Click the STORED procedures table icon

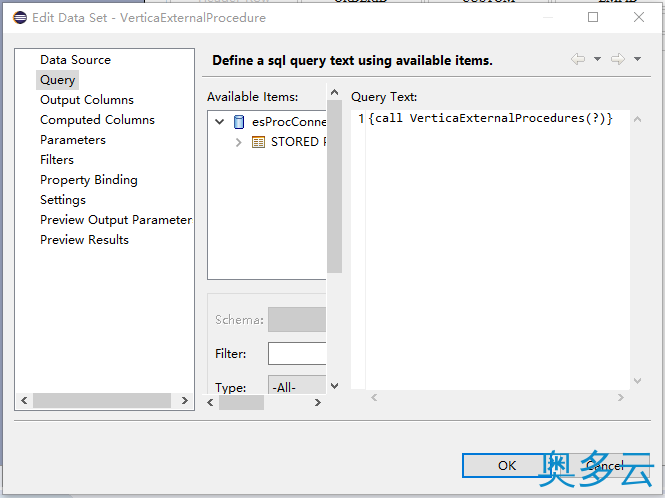(258, 142)
